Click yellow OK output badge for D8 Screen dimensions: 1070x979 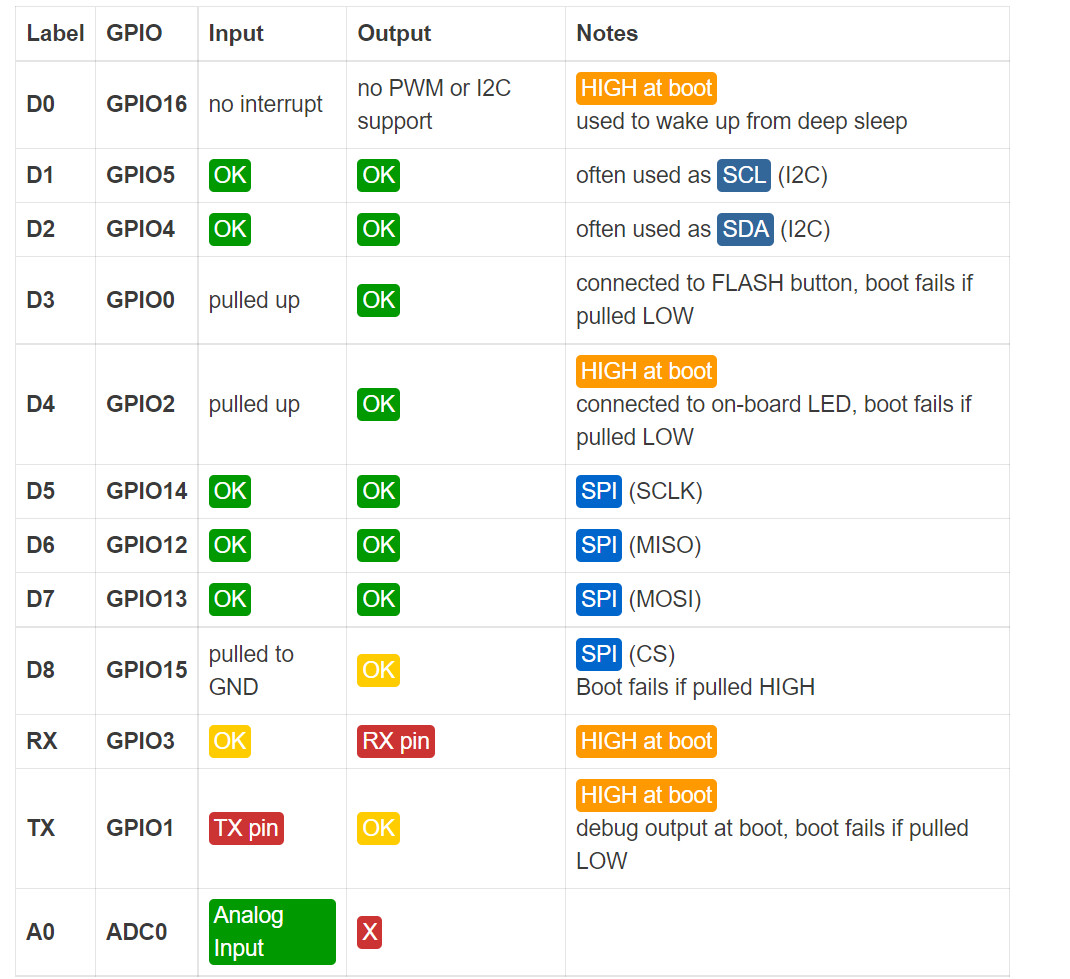click(378, 670)
